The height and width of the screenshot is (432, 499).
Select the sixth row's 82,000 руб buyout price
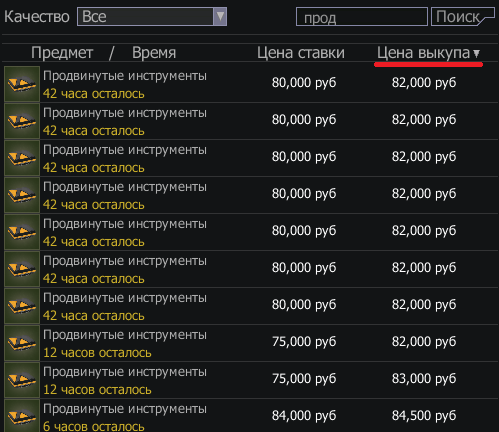pos(424,268)
